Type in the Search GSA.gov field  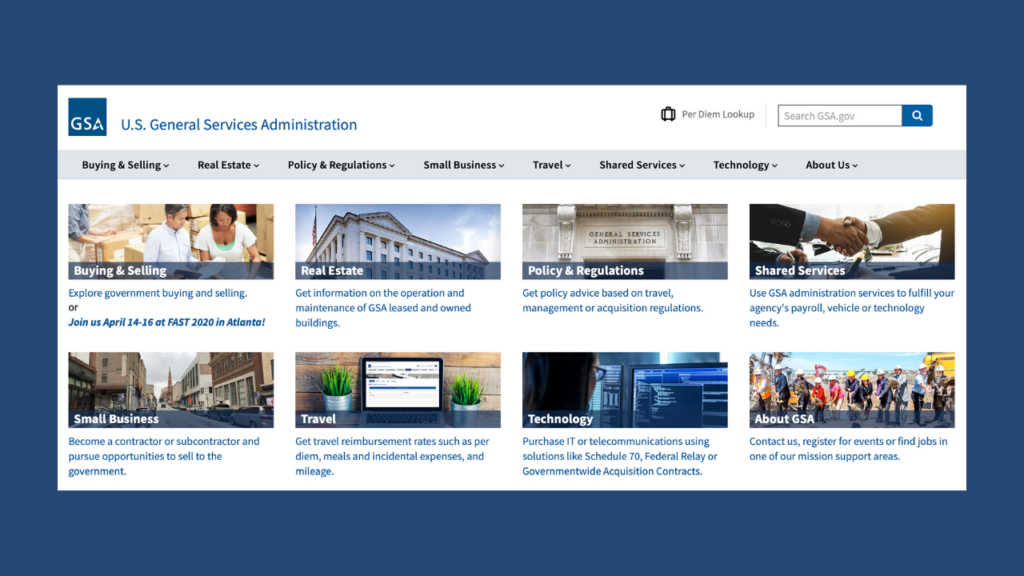840,116
